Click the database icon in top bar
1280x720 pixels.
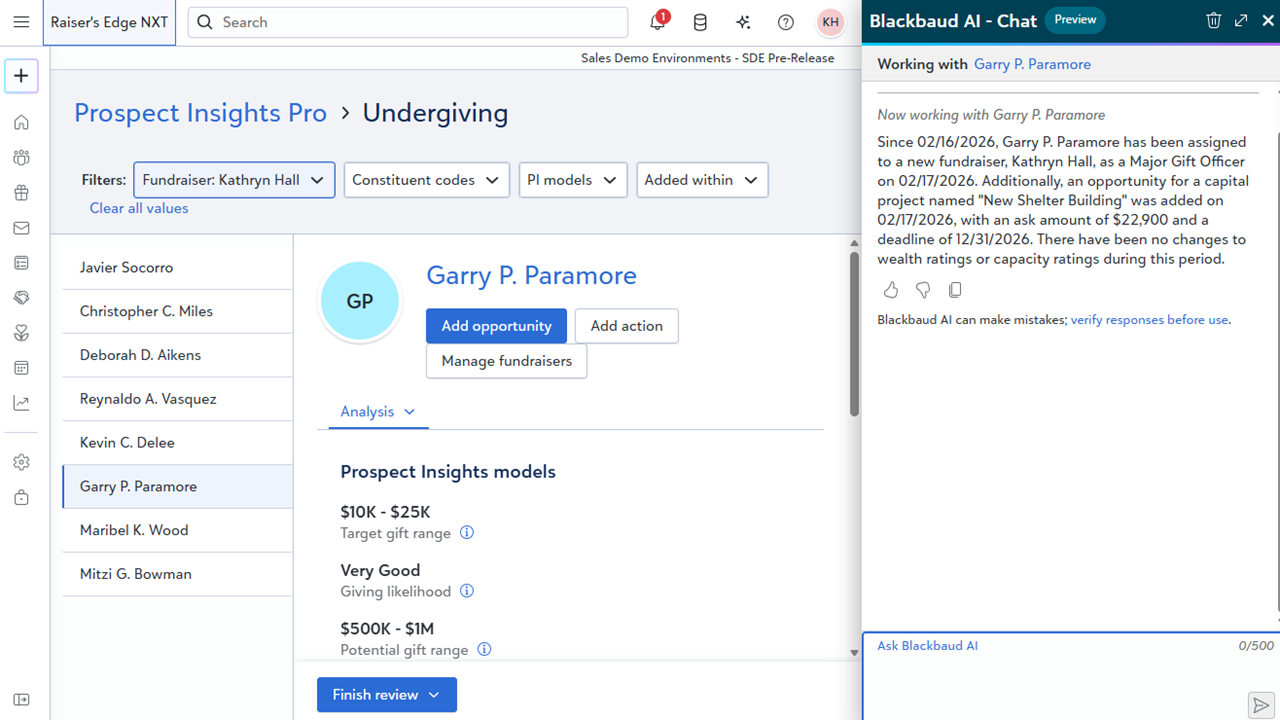700,22
